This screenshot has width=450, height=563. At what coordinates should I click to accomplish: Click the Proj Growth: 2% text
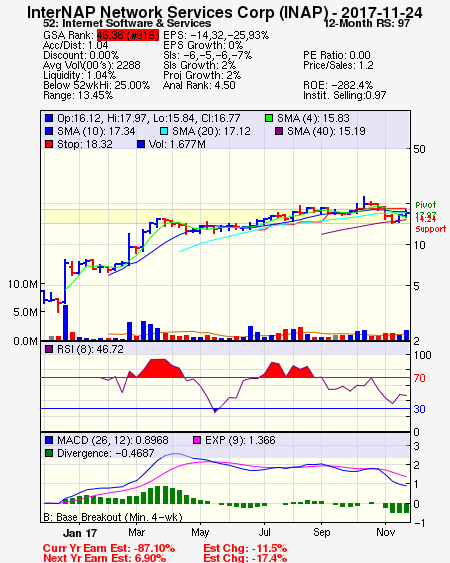point(202,75)
